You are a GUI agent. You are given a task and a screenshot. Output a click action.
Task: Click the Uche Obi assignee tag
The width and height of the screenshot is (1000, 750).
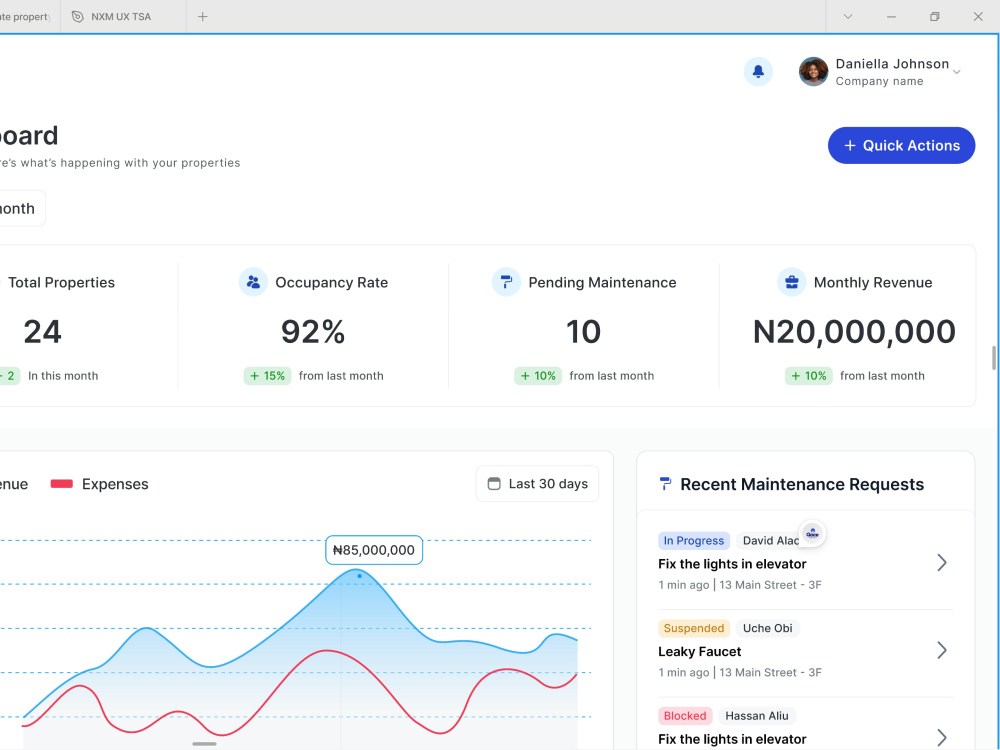coord(768,628)
